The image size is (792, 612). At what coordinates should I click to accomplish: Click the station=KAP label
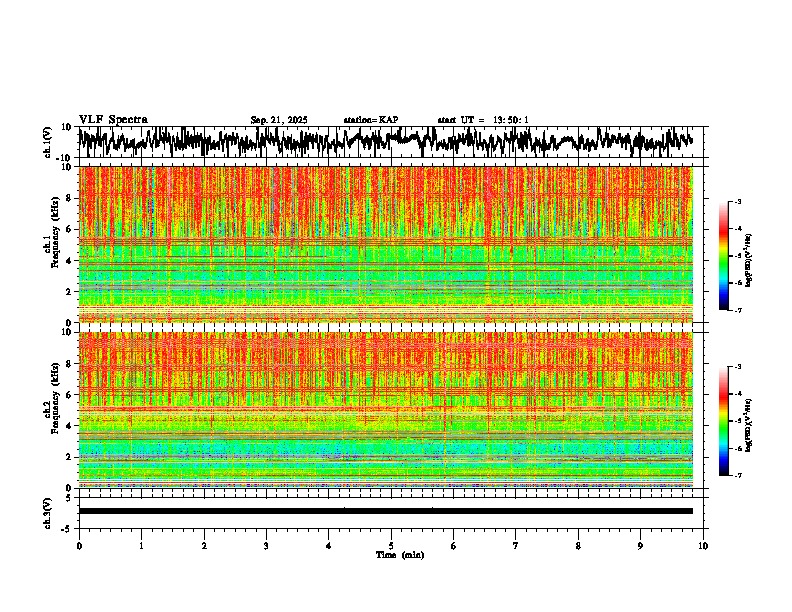click(x=371, y=120)
